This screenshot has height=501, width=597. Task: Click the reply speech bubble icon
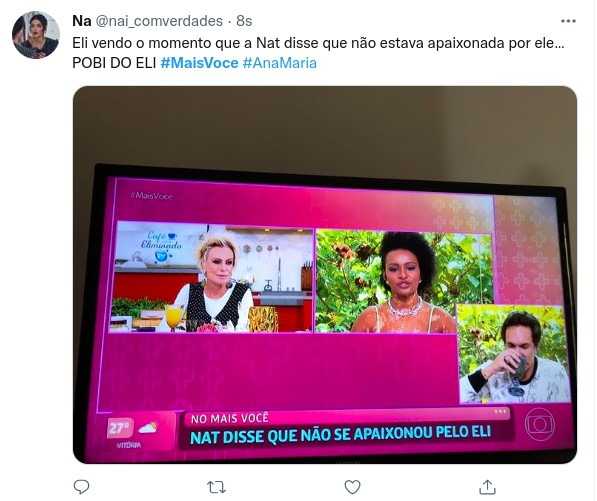tap(81, 487)
